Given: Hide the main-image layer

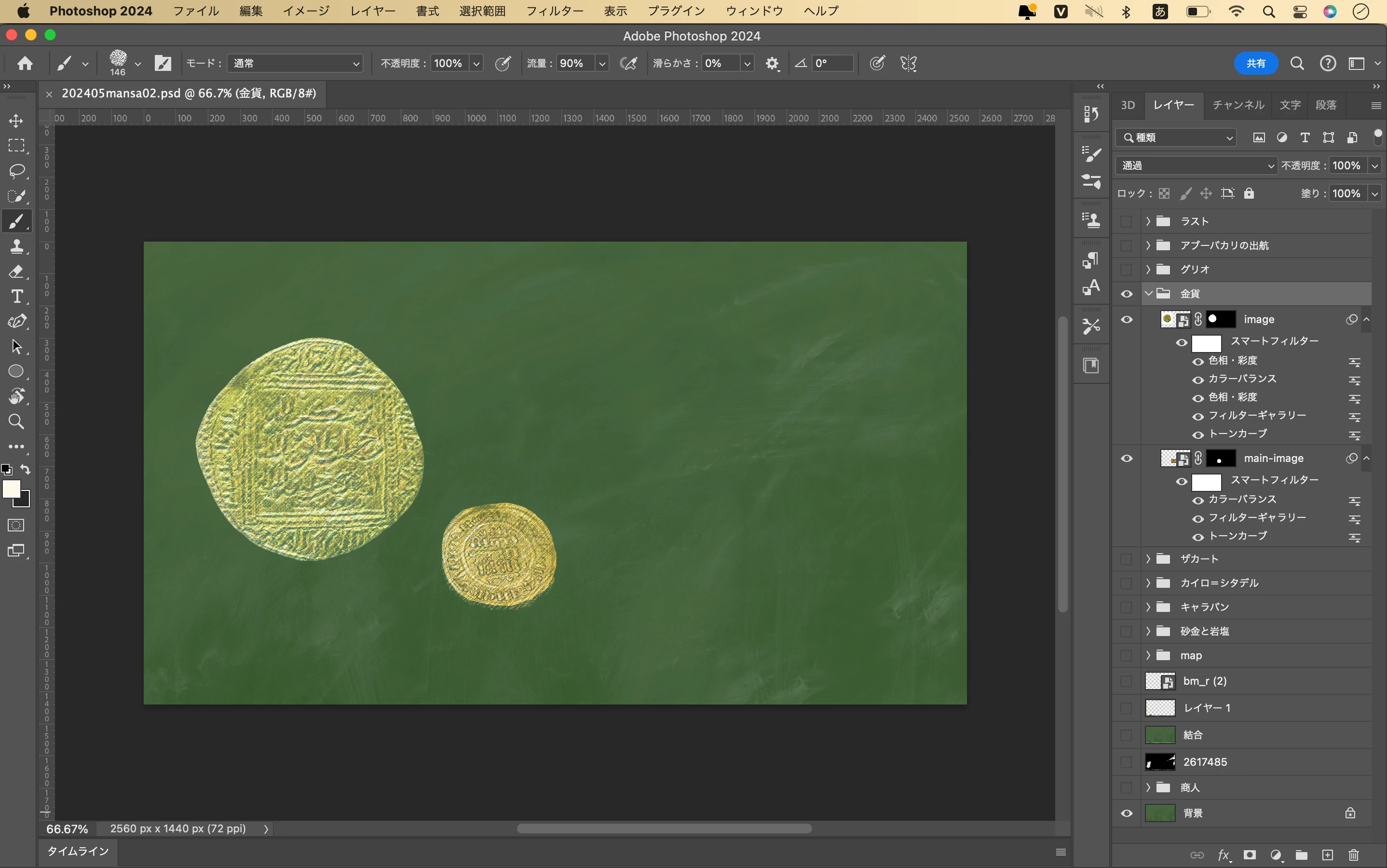Looking at the screenshot, I should tap(1127, 458).
